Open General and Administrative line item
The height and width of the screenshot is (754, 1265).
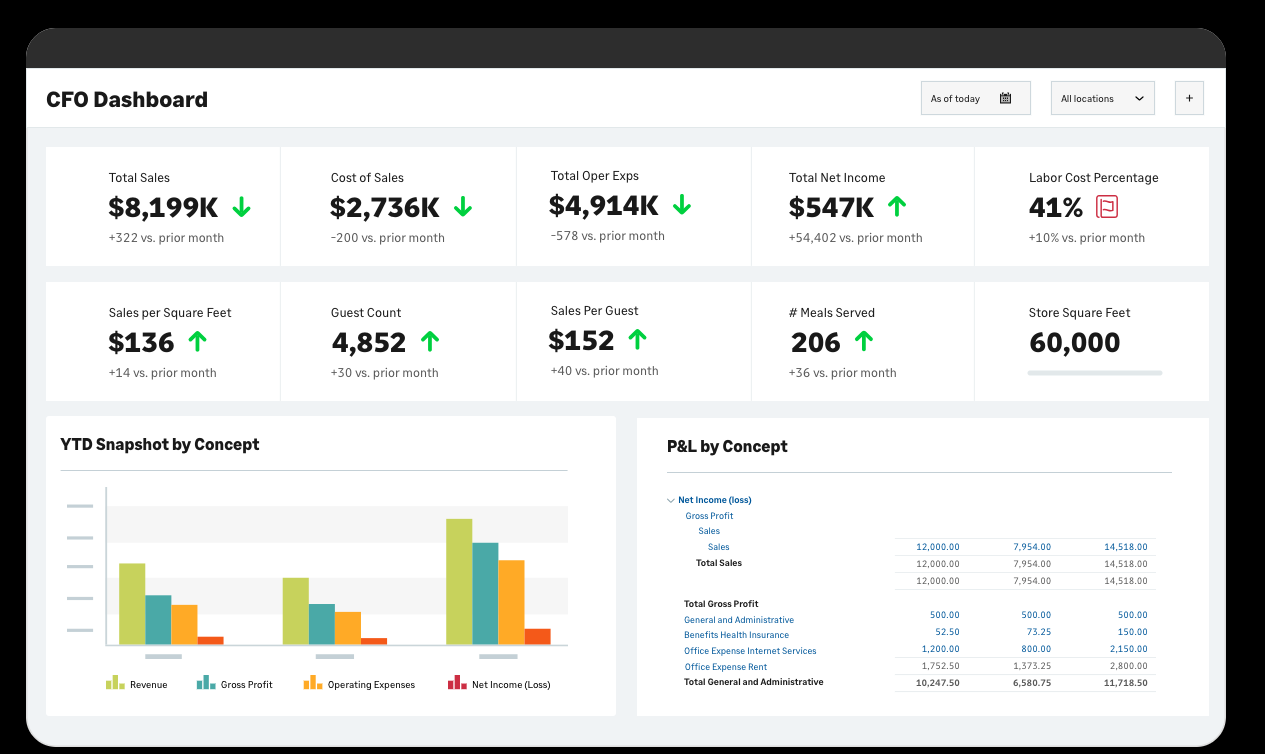(738, 620)
